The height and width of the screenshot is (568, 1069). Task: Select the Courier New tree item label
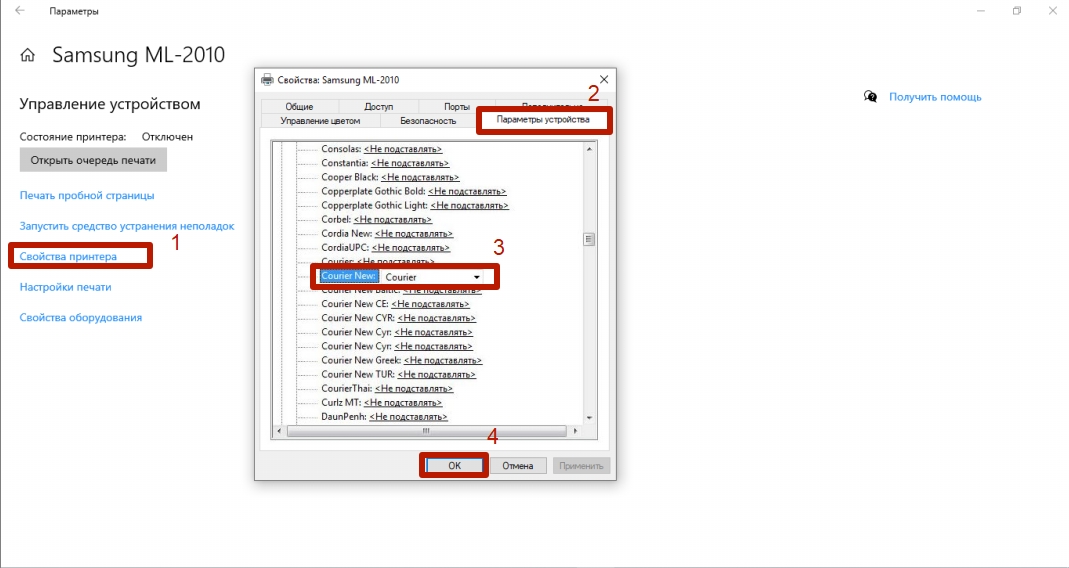tap(348, 276)
